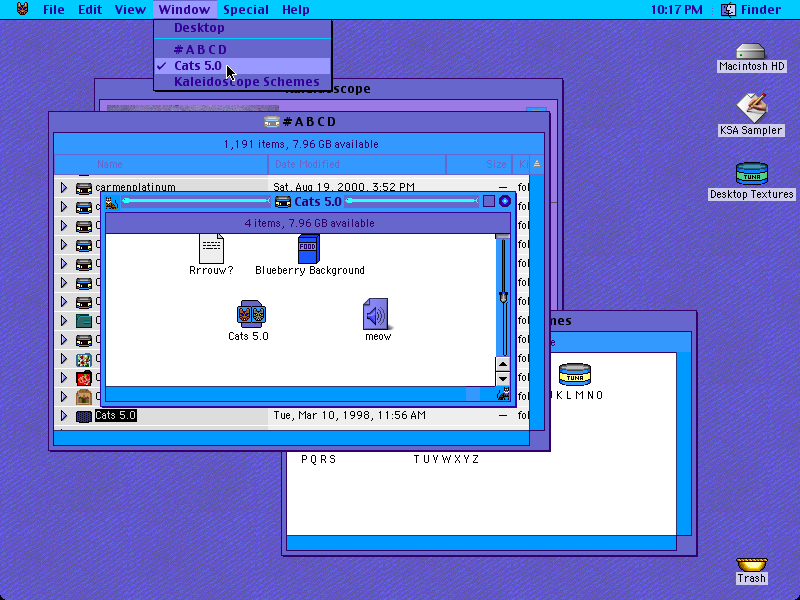The width and height of the screenshot is (800, 600).
Task: Select the Cats 5.0 row in # A B C D list
Action: click(291, 415)
